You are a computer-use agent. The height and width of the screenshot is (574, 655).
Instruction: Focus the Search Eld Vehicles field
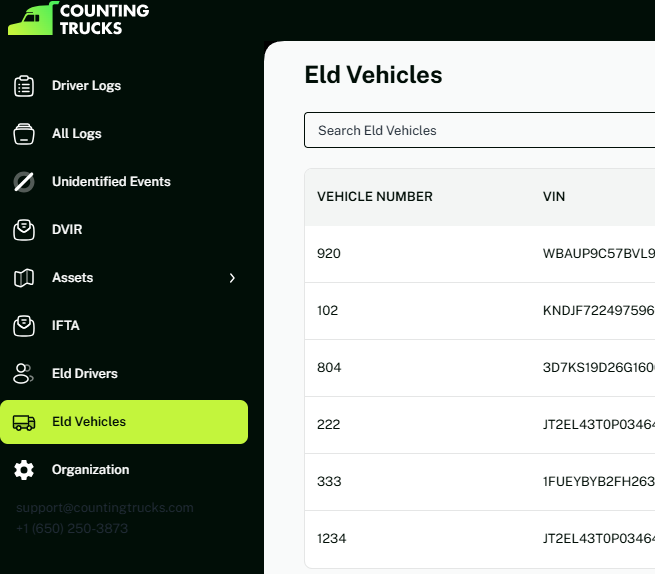[x=480, y=130]
